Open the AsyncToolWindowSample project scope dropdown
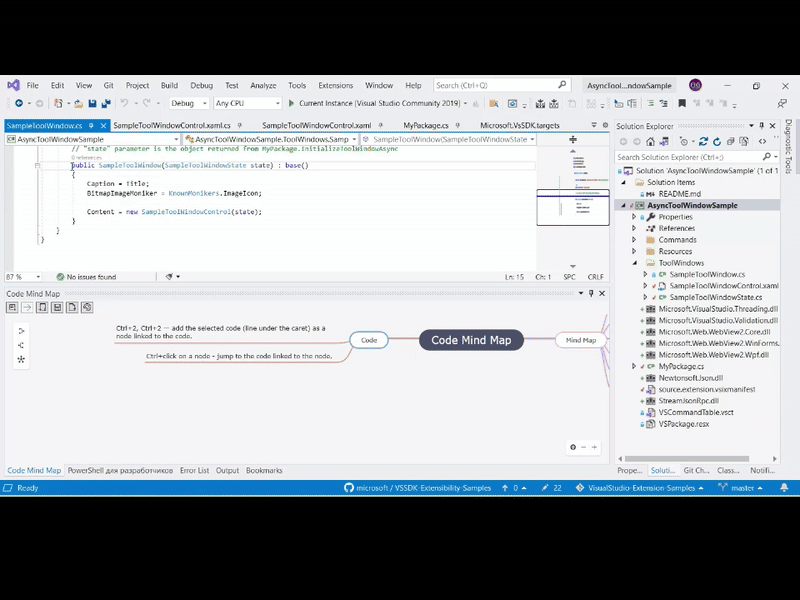The width and height of the screenshot is (800, 600). 92,139
